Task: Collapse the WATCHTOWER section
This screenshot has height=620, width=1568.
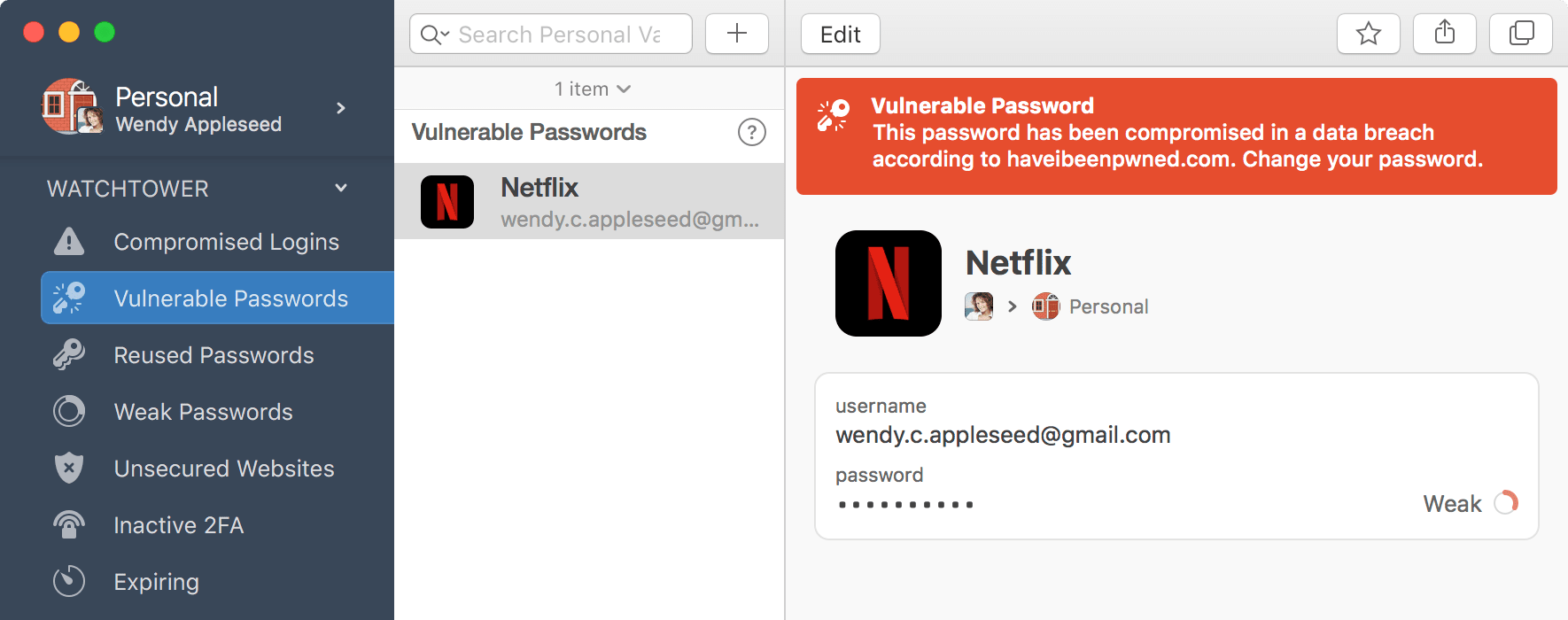Action: point(341,188)
